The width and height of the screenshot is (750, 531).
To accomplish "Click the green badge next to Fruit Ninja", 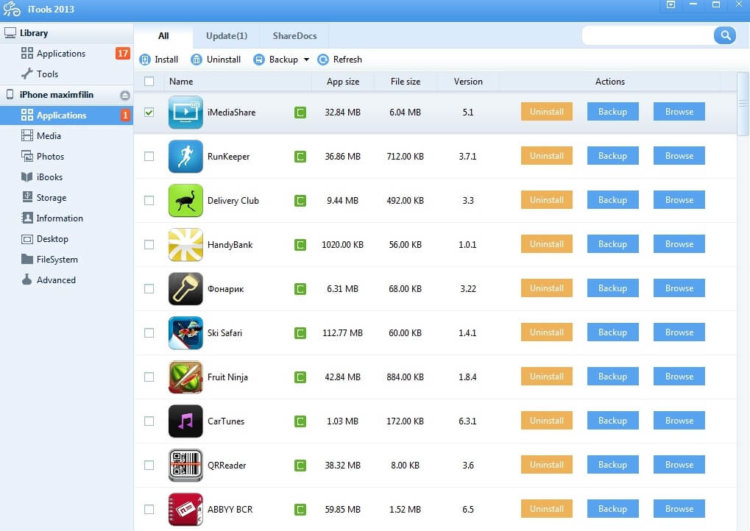I will tap(300, 377).
